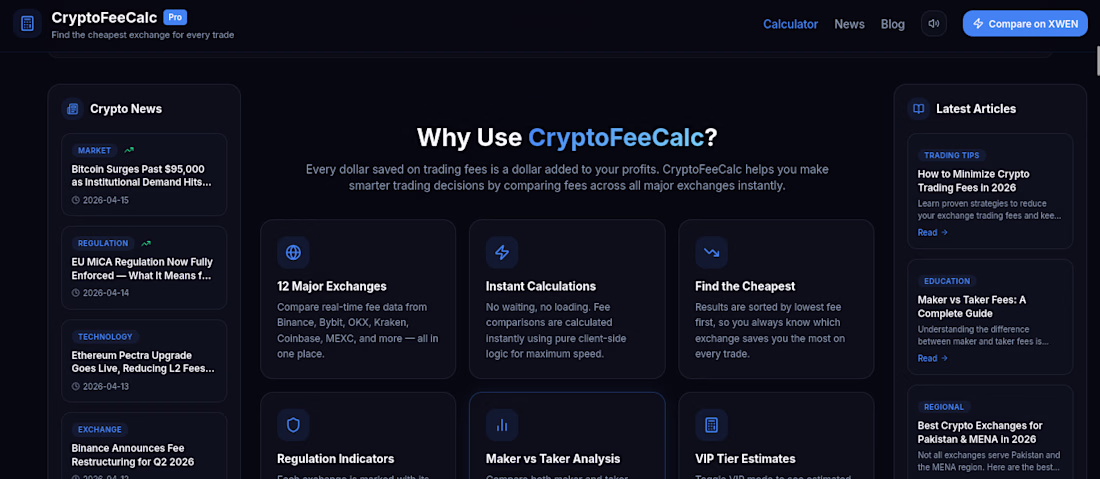
Task: Open EU MiCA Regulation news article
Action: (143, 268)
